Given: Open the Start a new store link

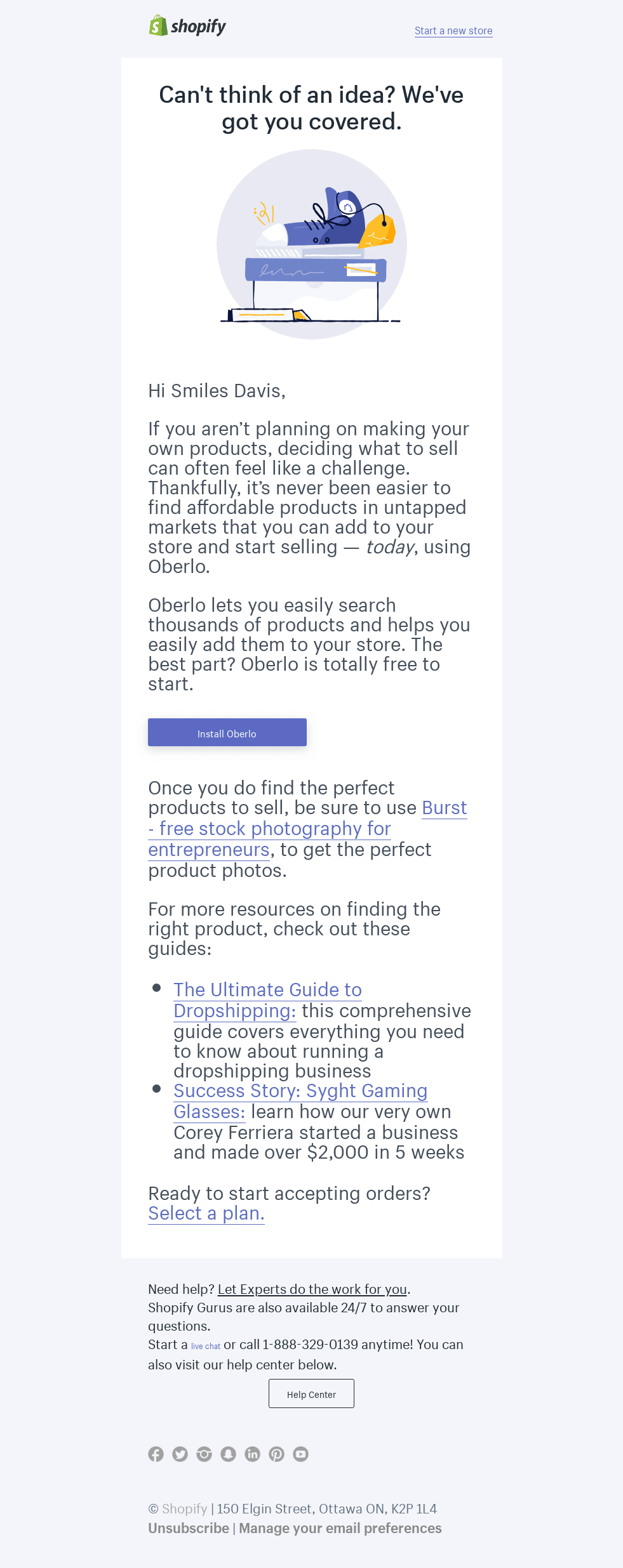Looking at the screenshot, I should (x=453, y=30).
